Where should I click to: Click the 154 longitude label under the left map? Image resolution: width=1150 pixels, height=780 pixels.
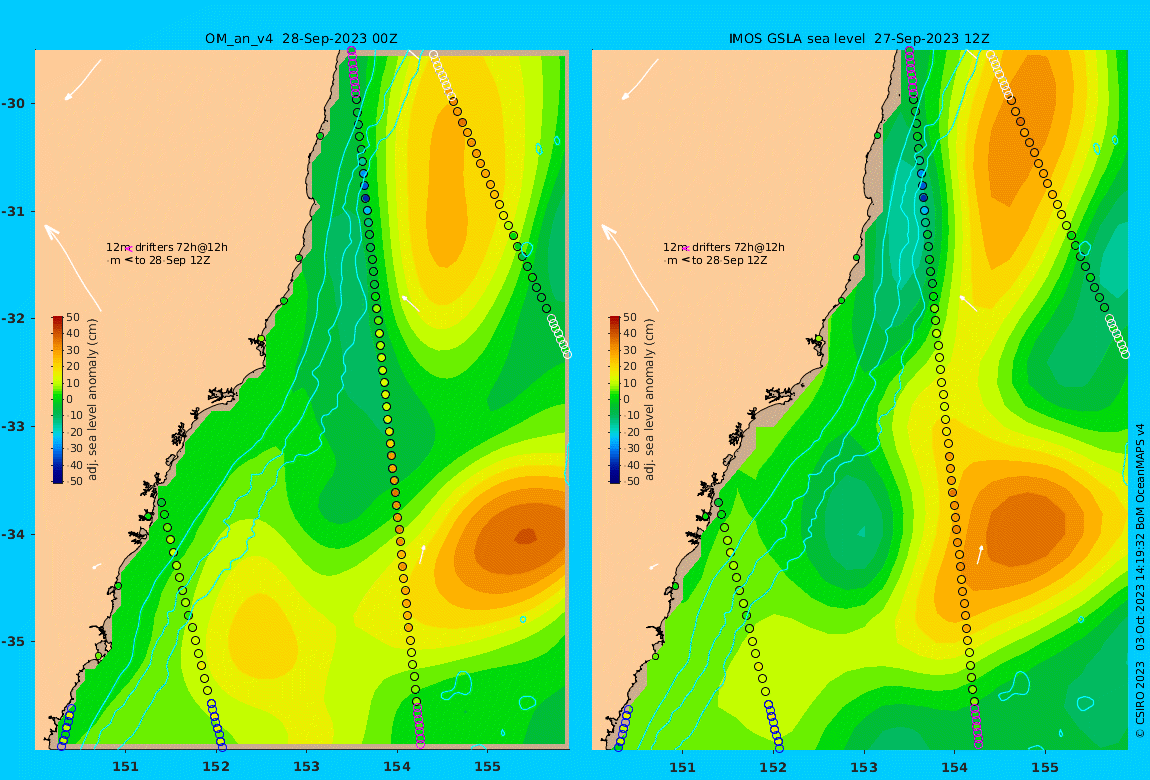pos(397,767)
